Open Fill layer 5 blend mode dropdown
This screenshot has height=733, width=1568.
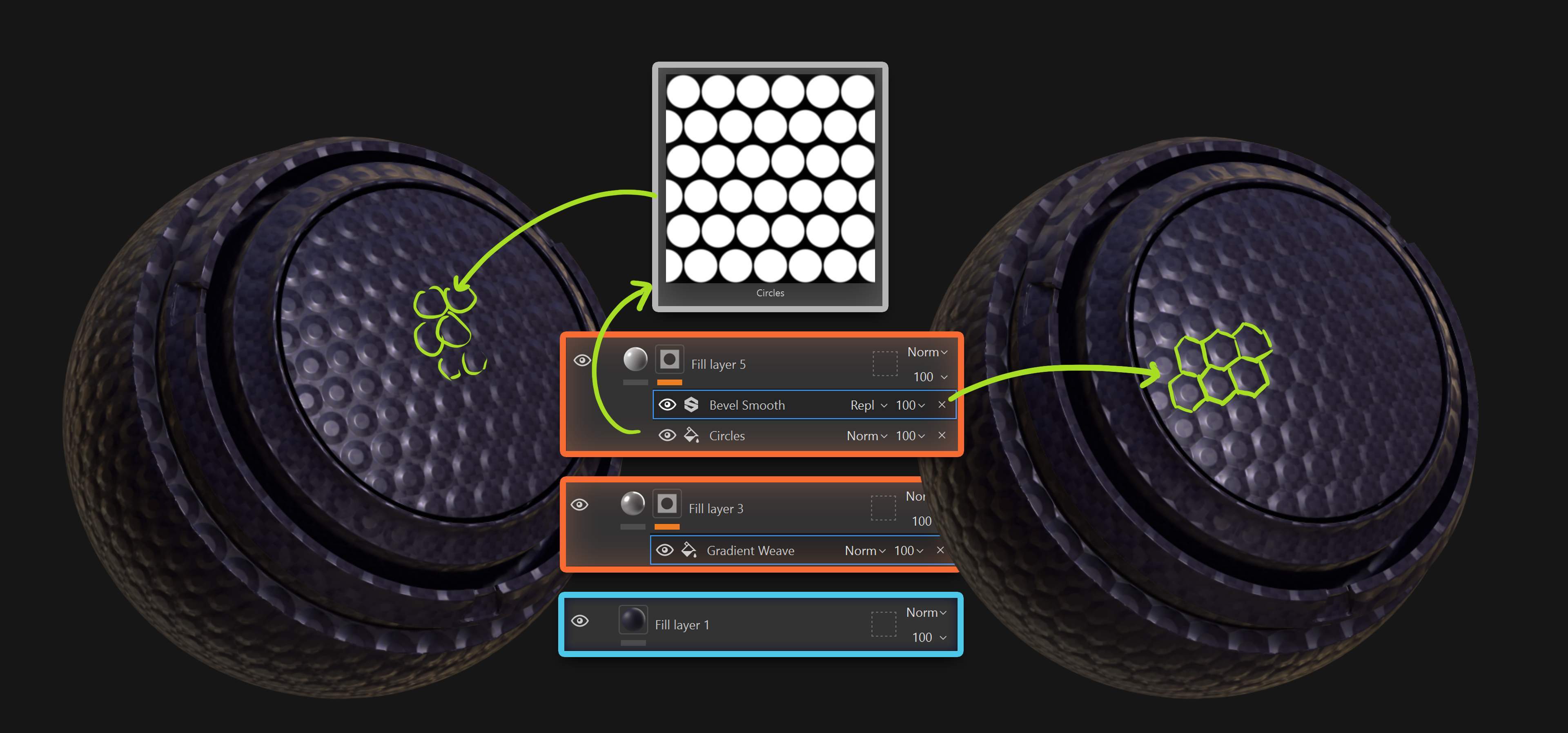(x=927, y=352)
